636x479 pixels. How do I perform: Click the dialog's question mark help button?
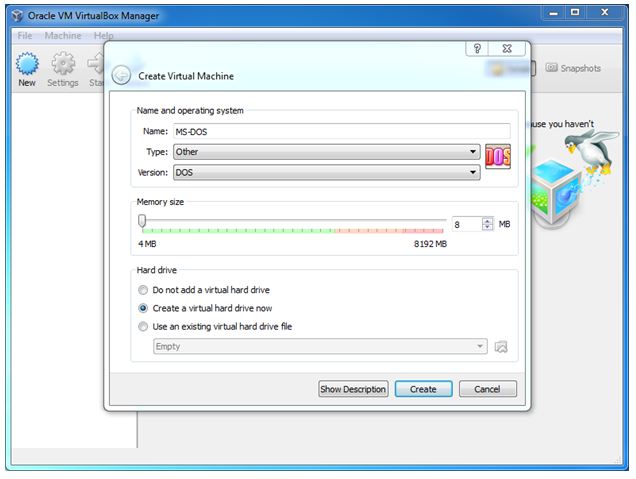[479, 48]
